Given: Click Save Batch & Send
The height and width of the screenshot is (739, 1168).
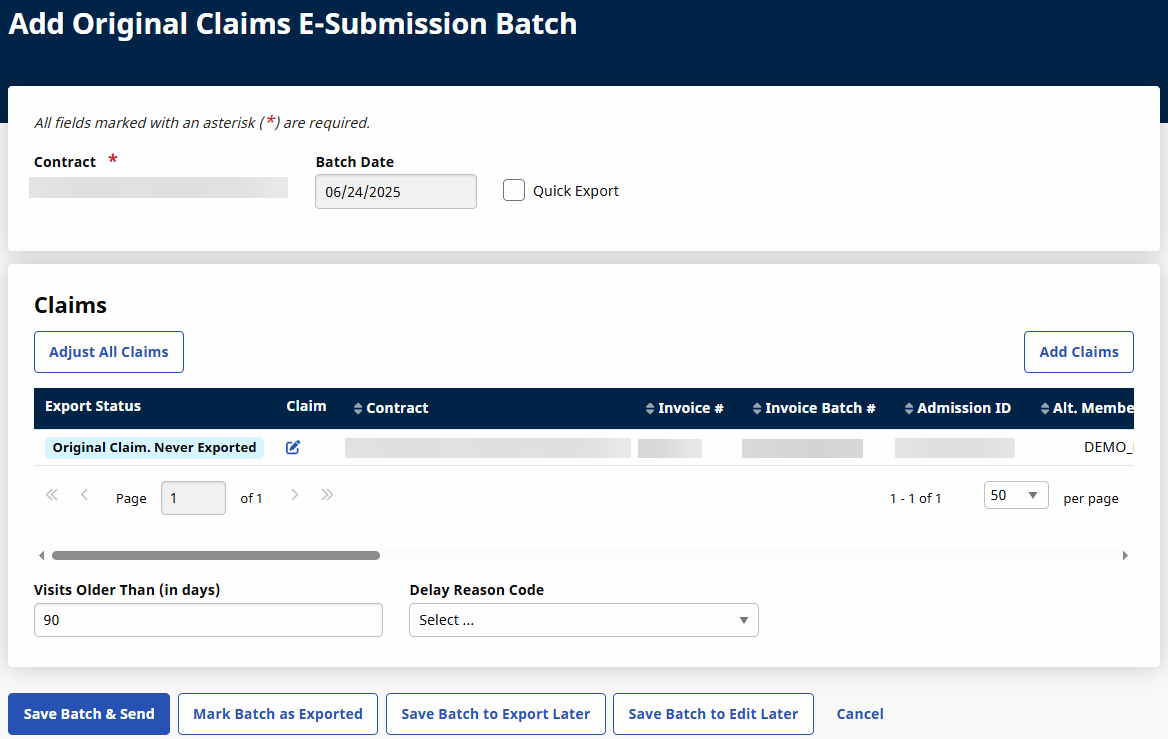Looking at the screenshot, I should point(89,714).
